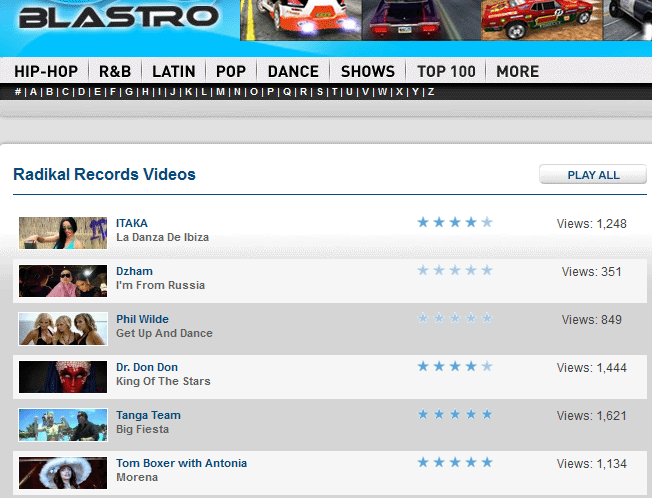Click fourth star for Dr. Don Don

click(x=471, y=367)
